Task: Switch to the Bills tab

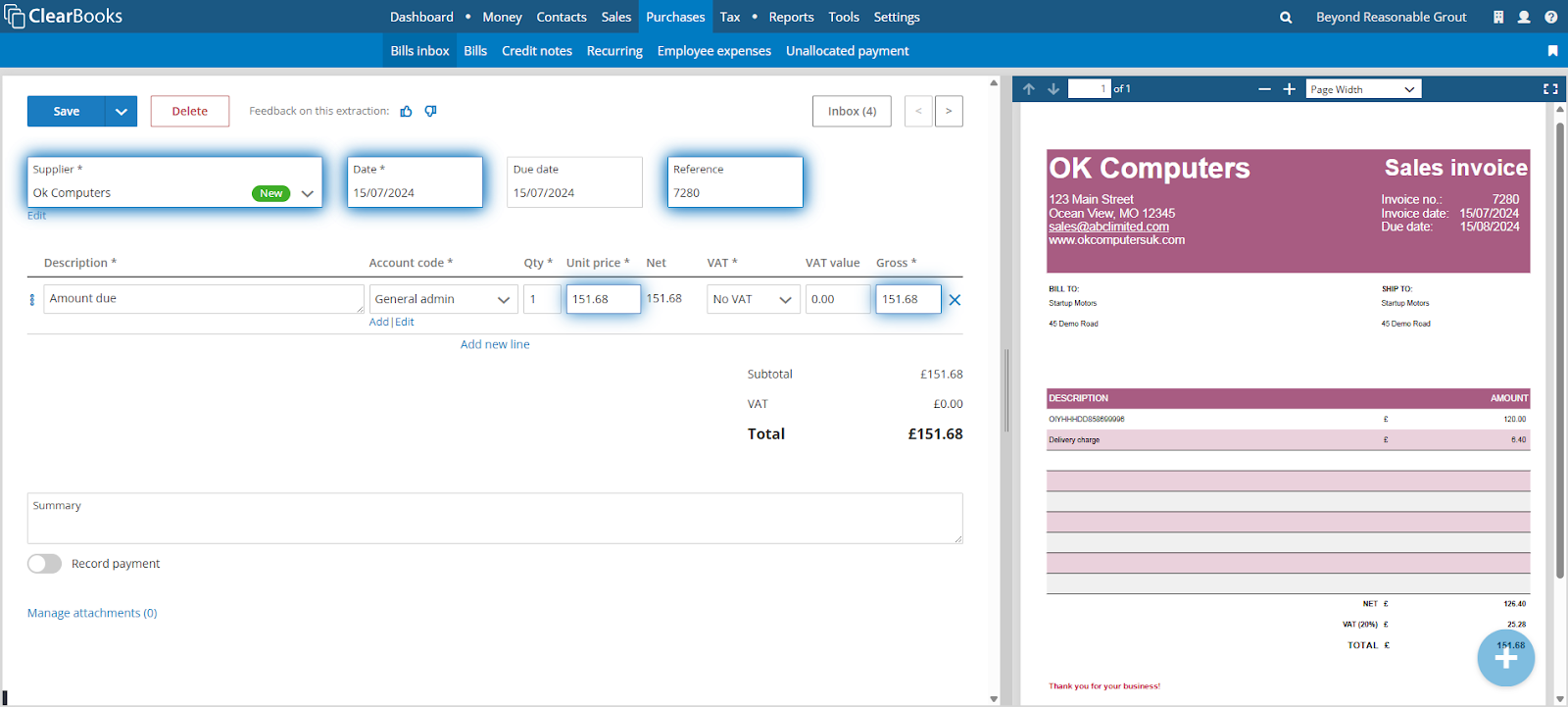Action: (x=475, y=50)
